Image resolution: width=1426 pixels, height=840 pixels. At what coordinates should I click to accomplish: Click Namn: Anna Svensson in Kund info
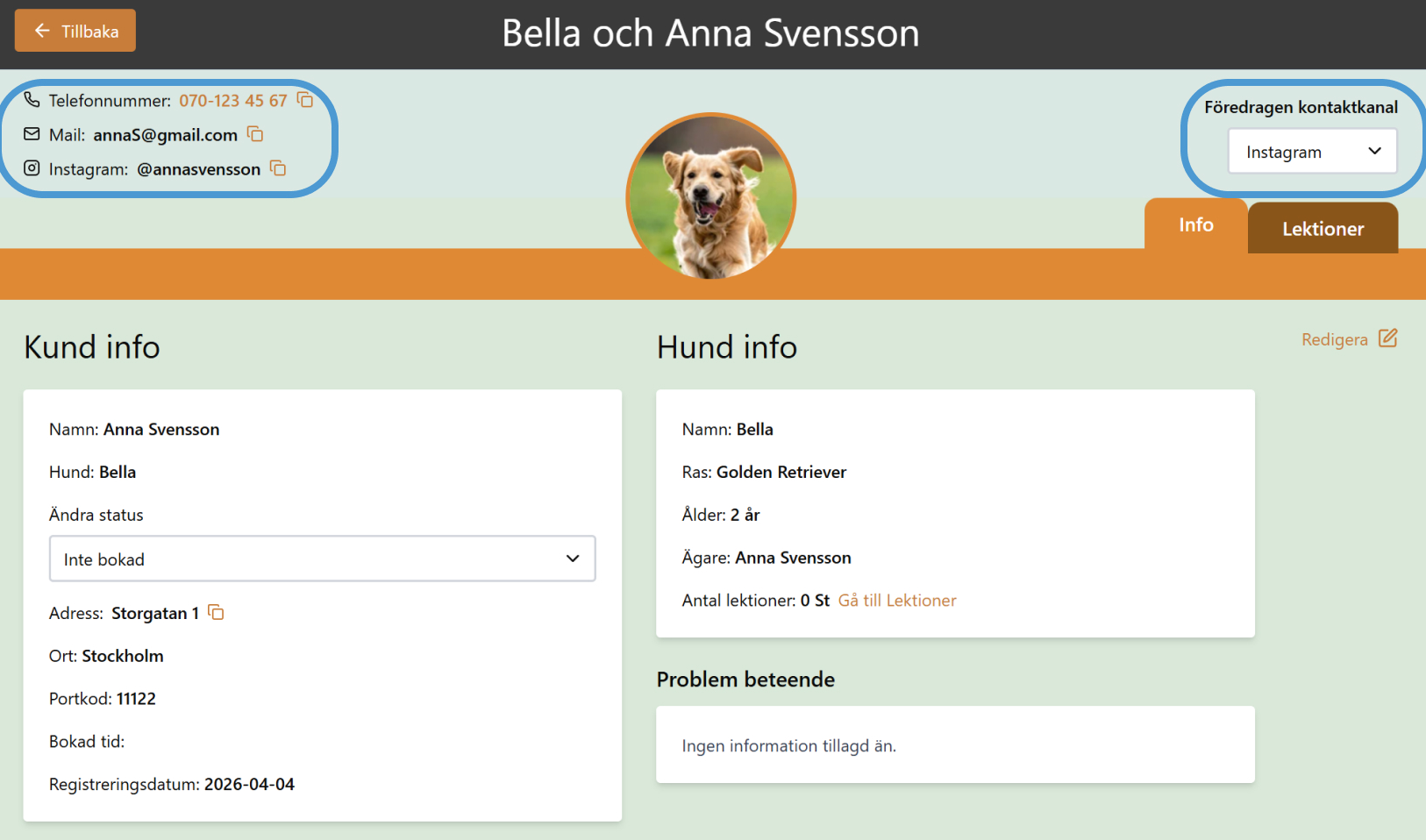134,430
